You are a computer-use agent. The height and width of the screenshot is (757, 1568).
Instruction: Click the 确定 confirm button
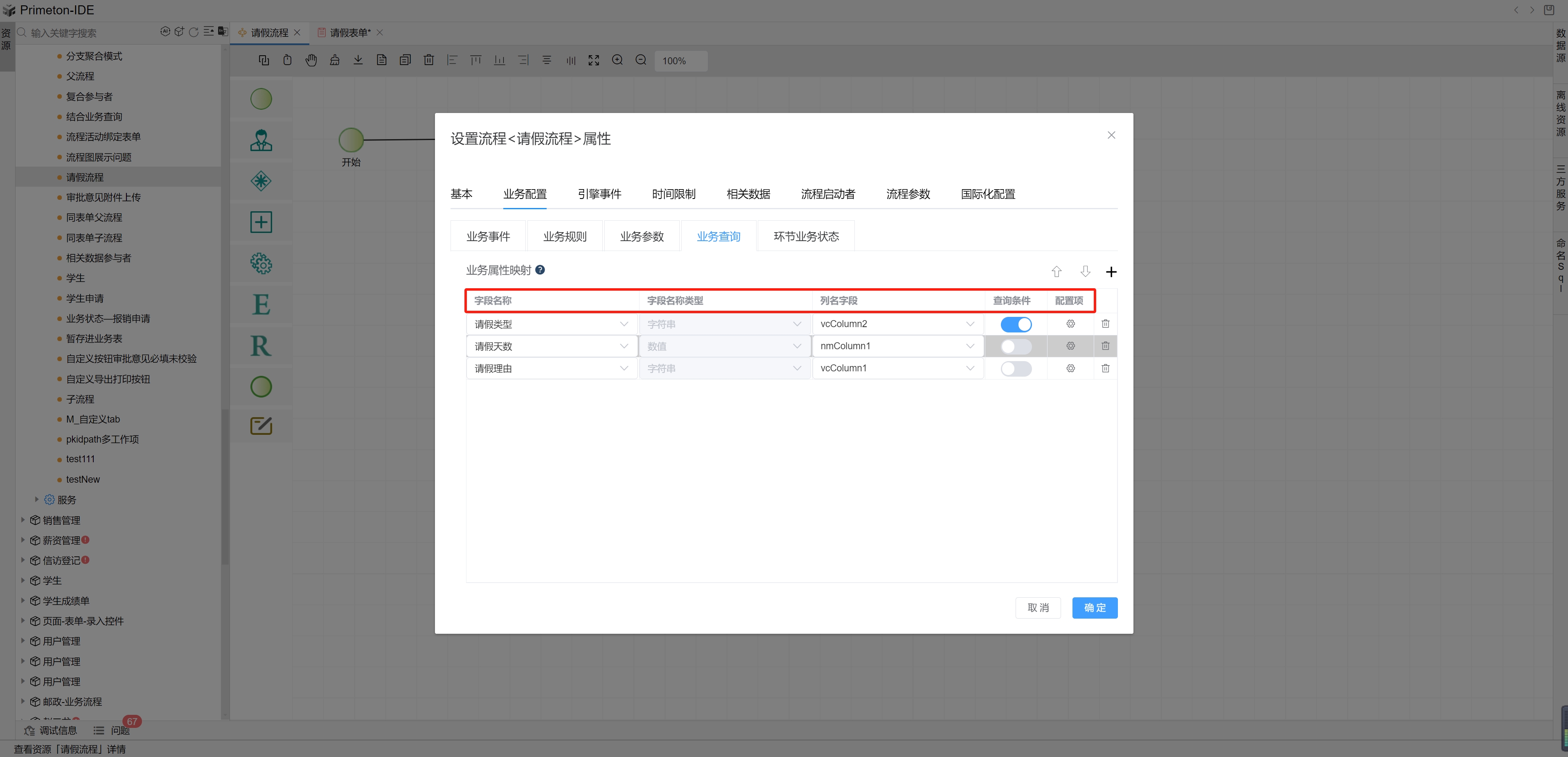coord(1095,608)
